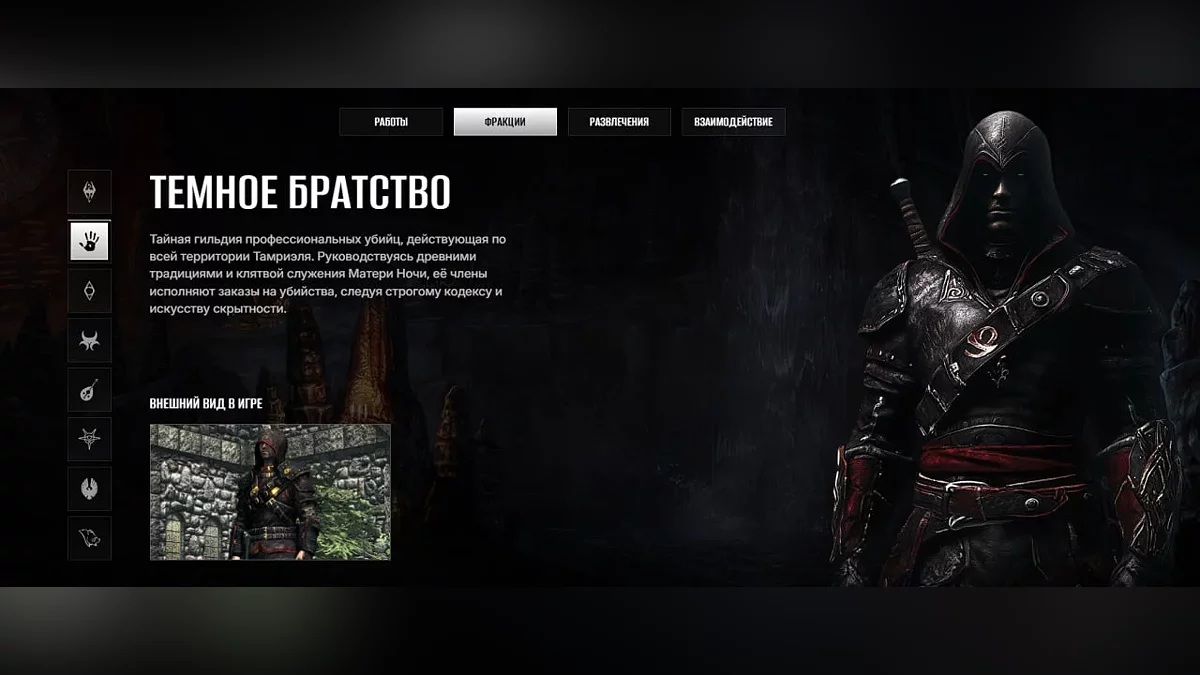This screenshot has width=1200, height=675.
Task: Open the ВЗАИМОДЕЙСТВИЕ tab
Action: [x=733, y=122]
